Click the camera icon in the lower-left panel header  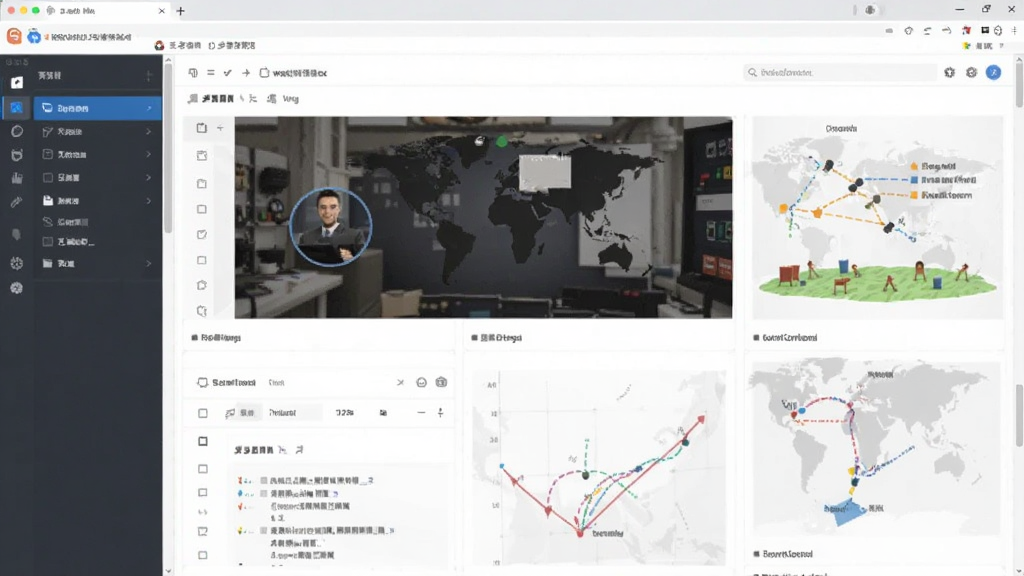click(441, 382)
